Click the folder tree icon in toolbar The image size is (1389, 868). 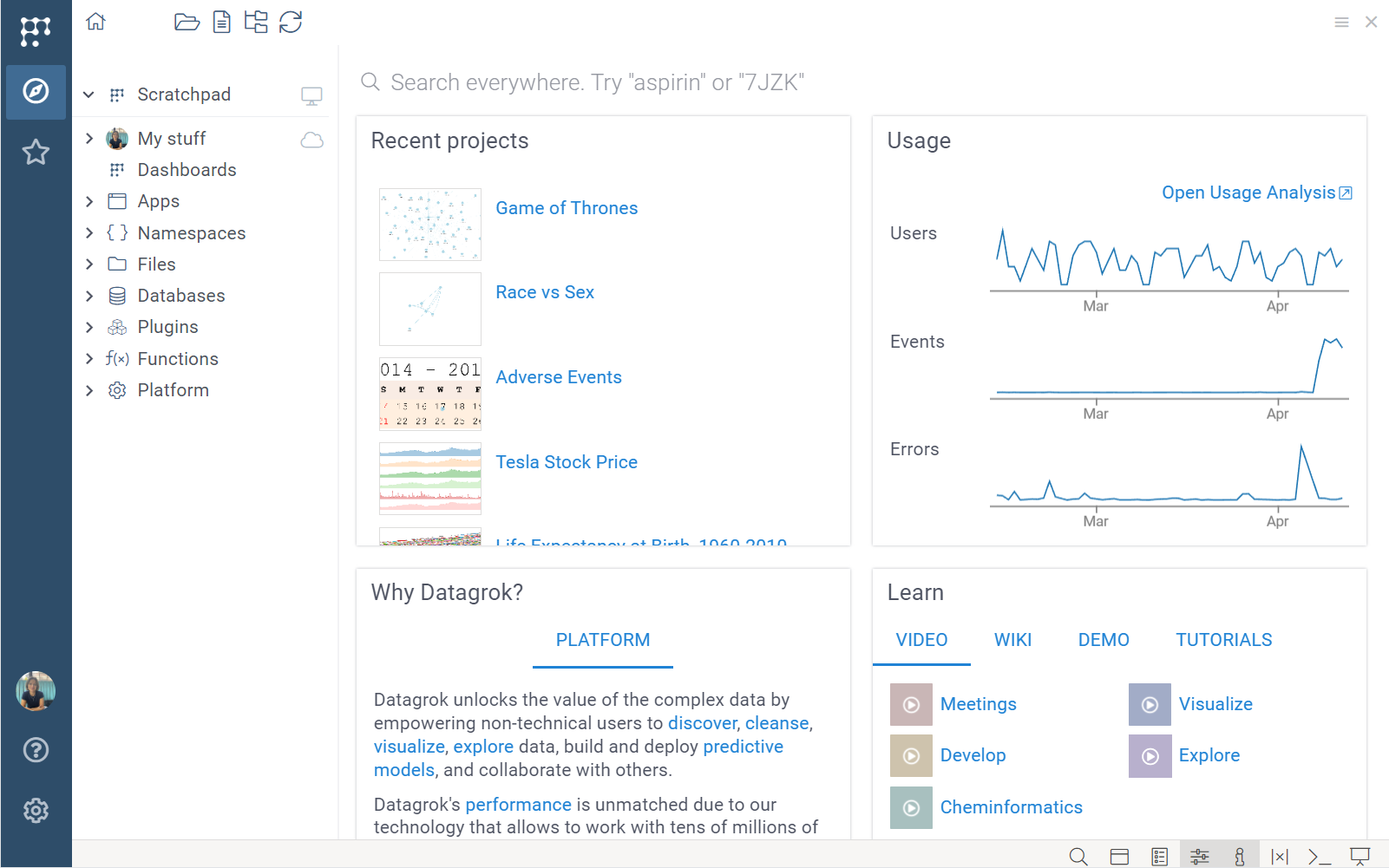point(256,22)
